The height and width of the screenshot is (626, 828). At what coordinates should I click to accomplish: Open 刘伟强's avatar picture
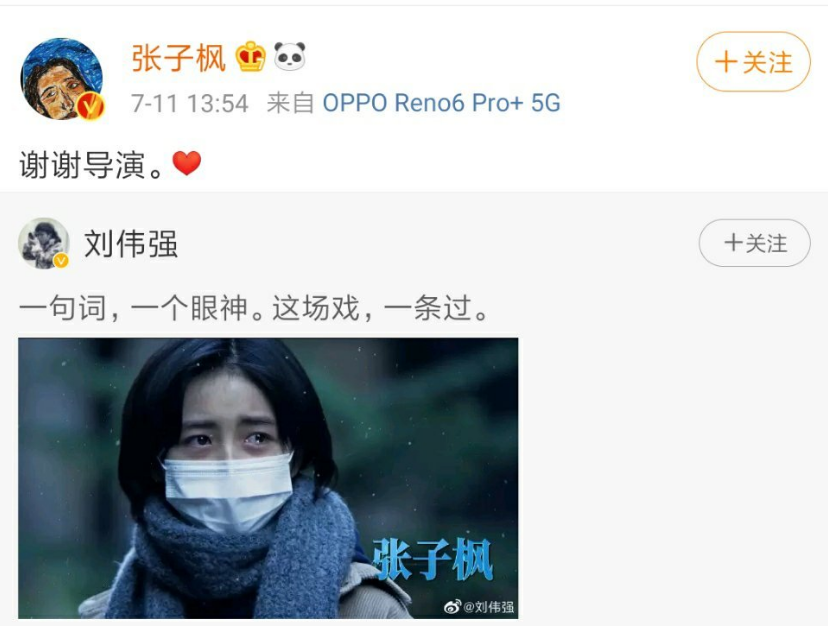click(x=44, y=242)
